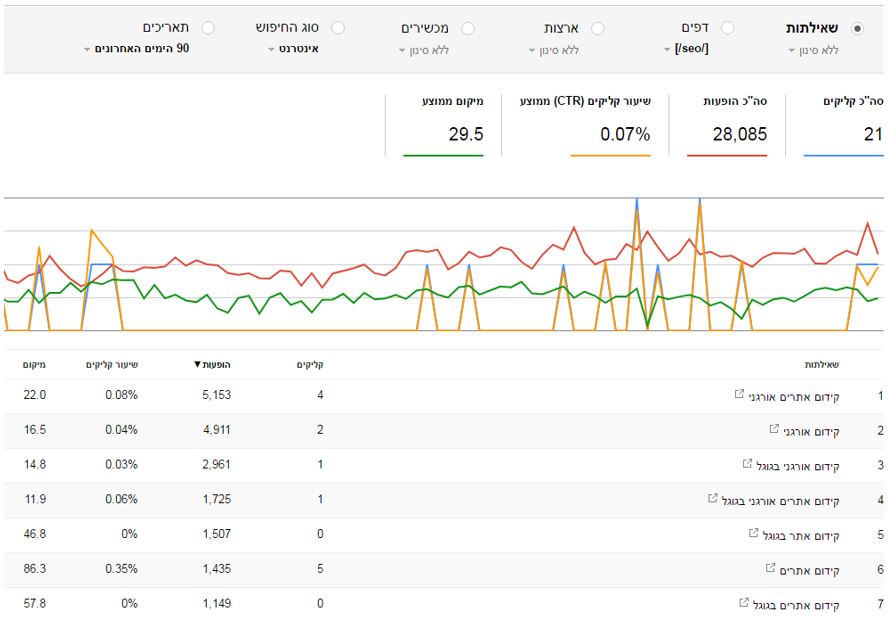Click the orange line under the CTR metric
888x621 pixels.
click(610, 155)
